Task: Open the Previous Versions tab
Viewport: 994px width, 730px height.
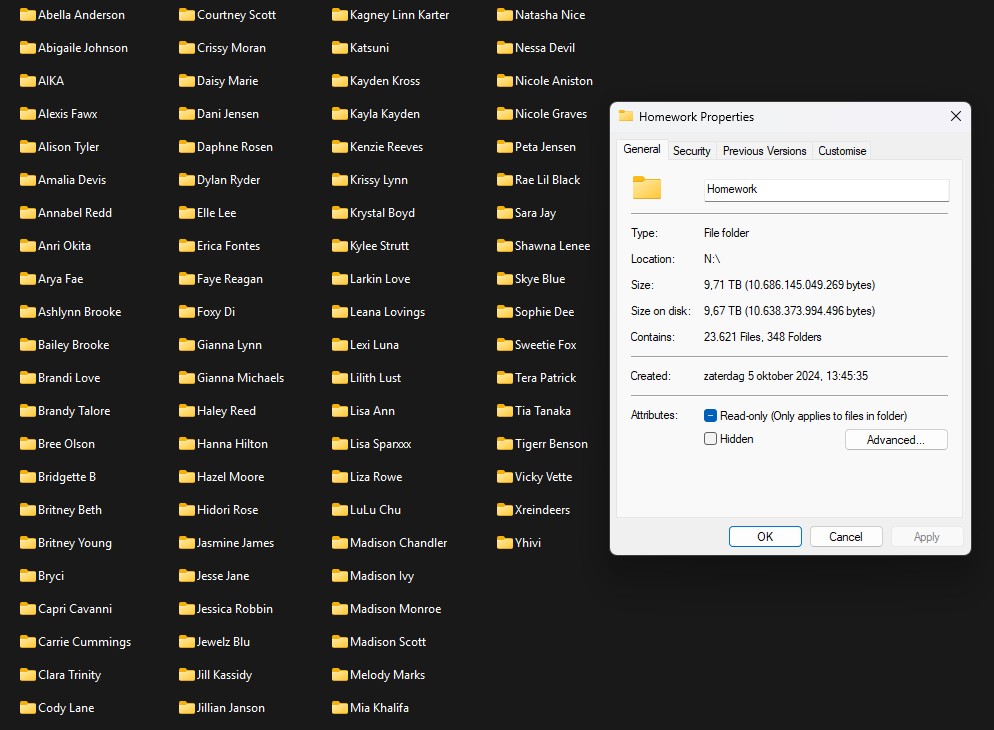Action: coord(764,151)
